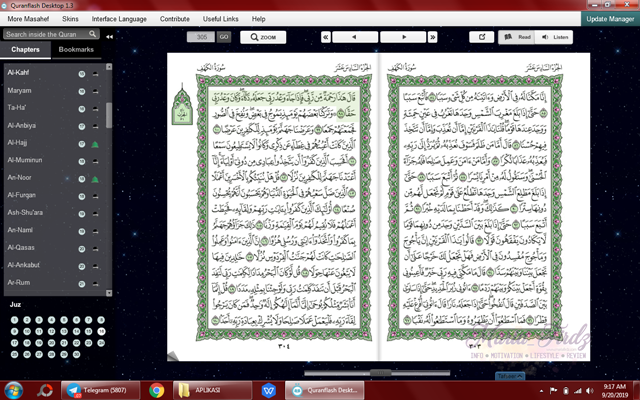
Task: Select the Al-Ankabut chapter
Action: (x=24, y=265)
